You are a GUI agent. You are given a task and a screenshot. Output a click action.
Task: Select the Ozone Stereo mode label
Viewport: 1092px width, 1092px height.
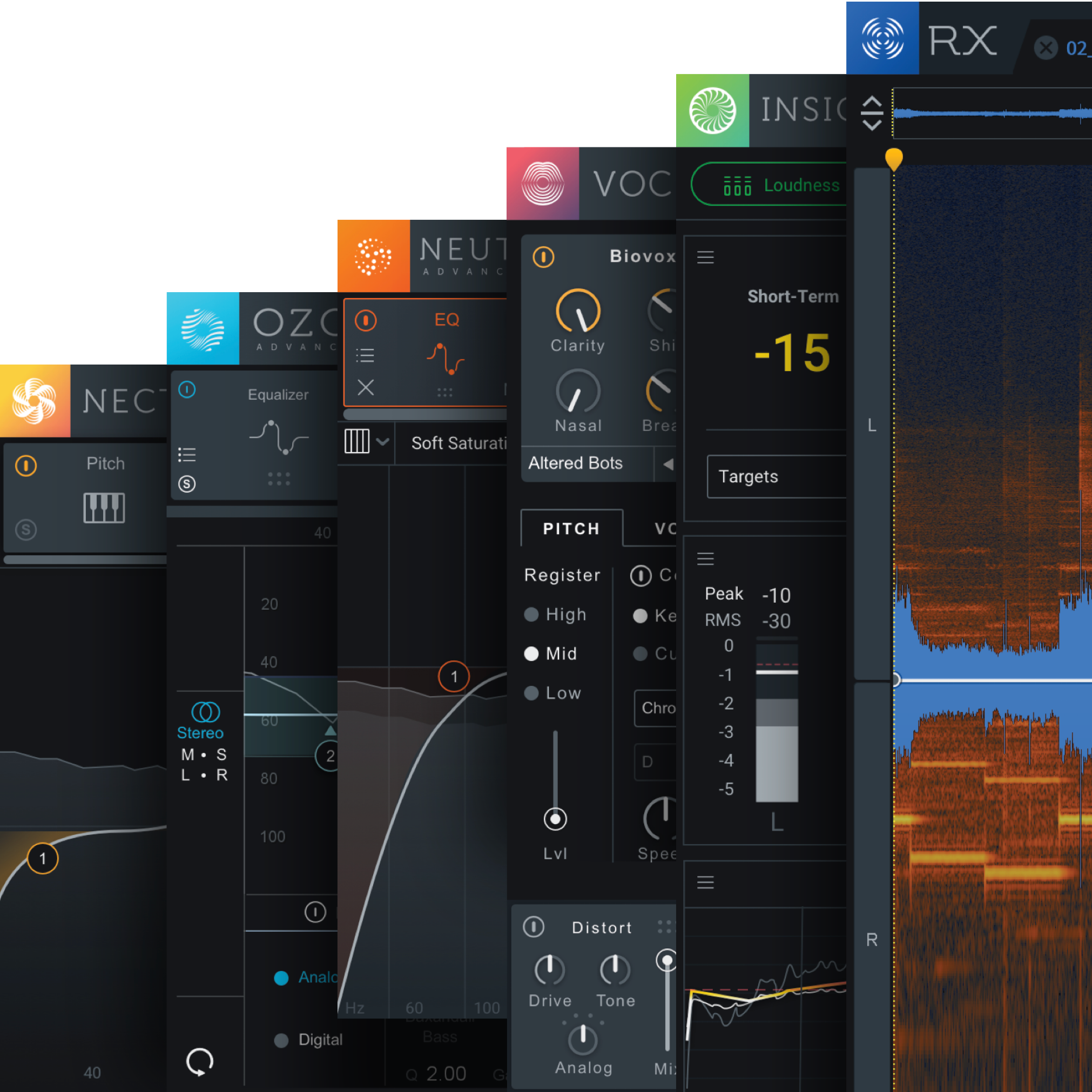point(200,733)
